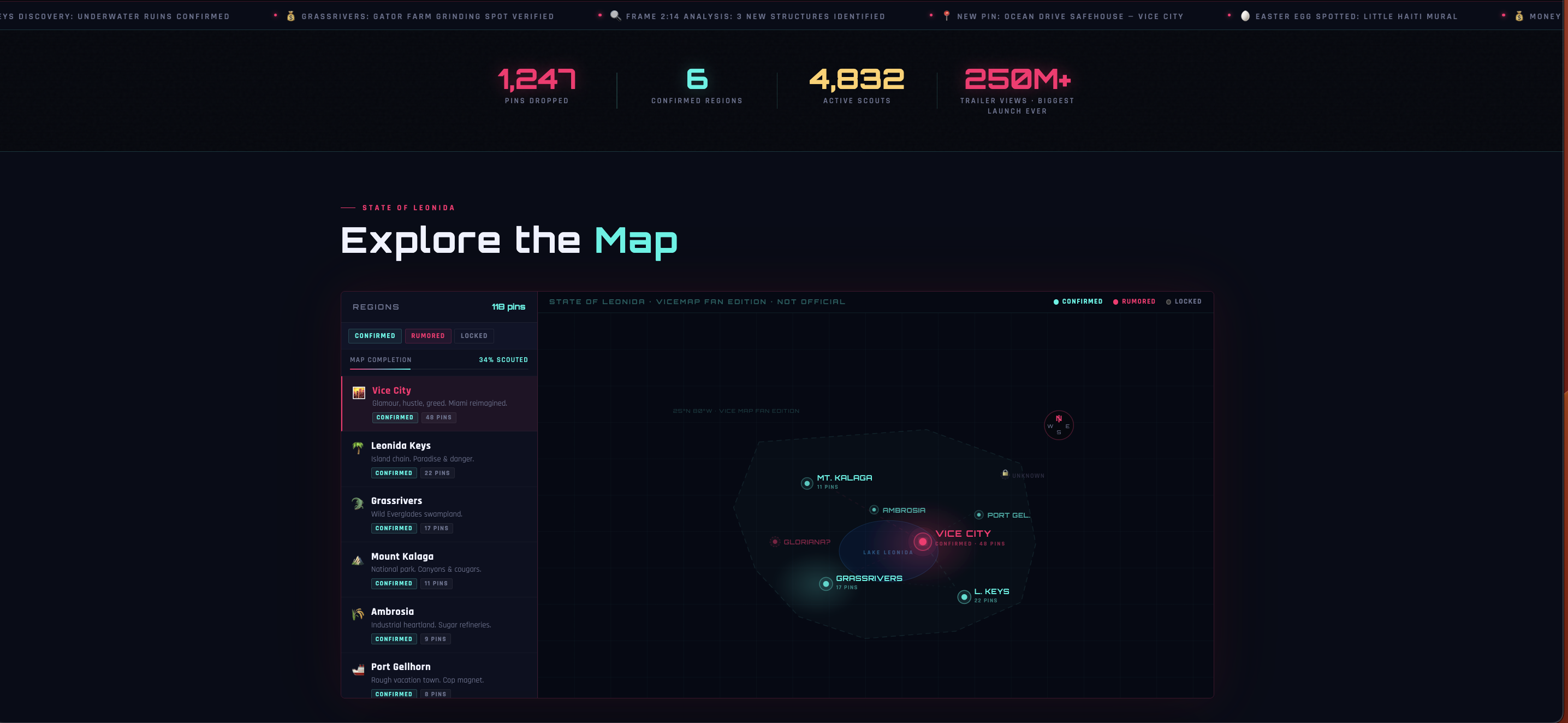Screen dimensions: 1568x723
Task: Click the 9 PINS badge under Ambrosia
Action: [x=435, y=639]
